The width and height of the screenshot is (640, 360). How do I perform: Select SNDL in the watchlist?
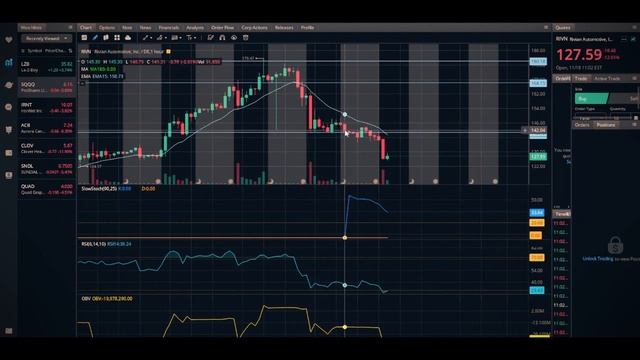coord(47,169)
